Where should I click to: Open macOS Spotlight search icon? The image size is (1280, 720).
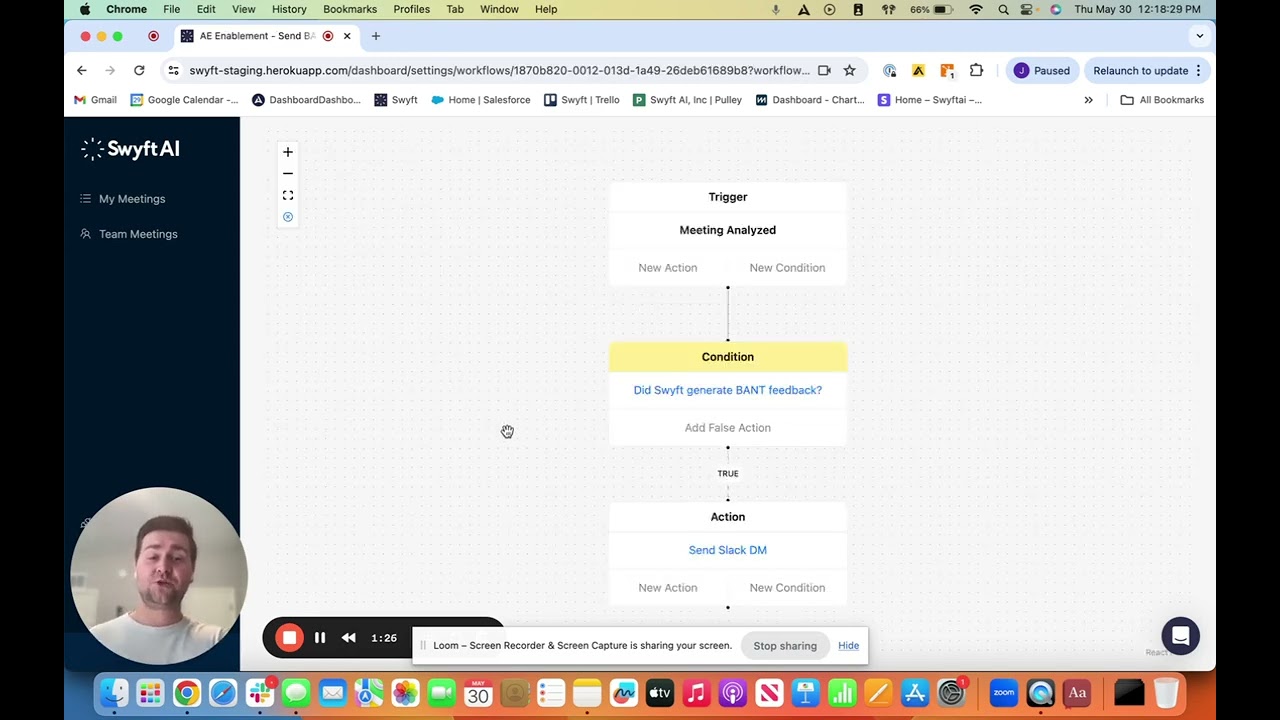pos(1003,9)
